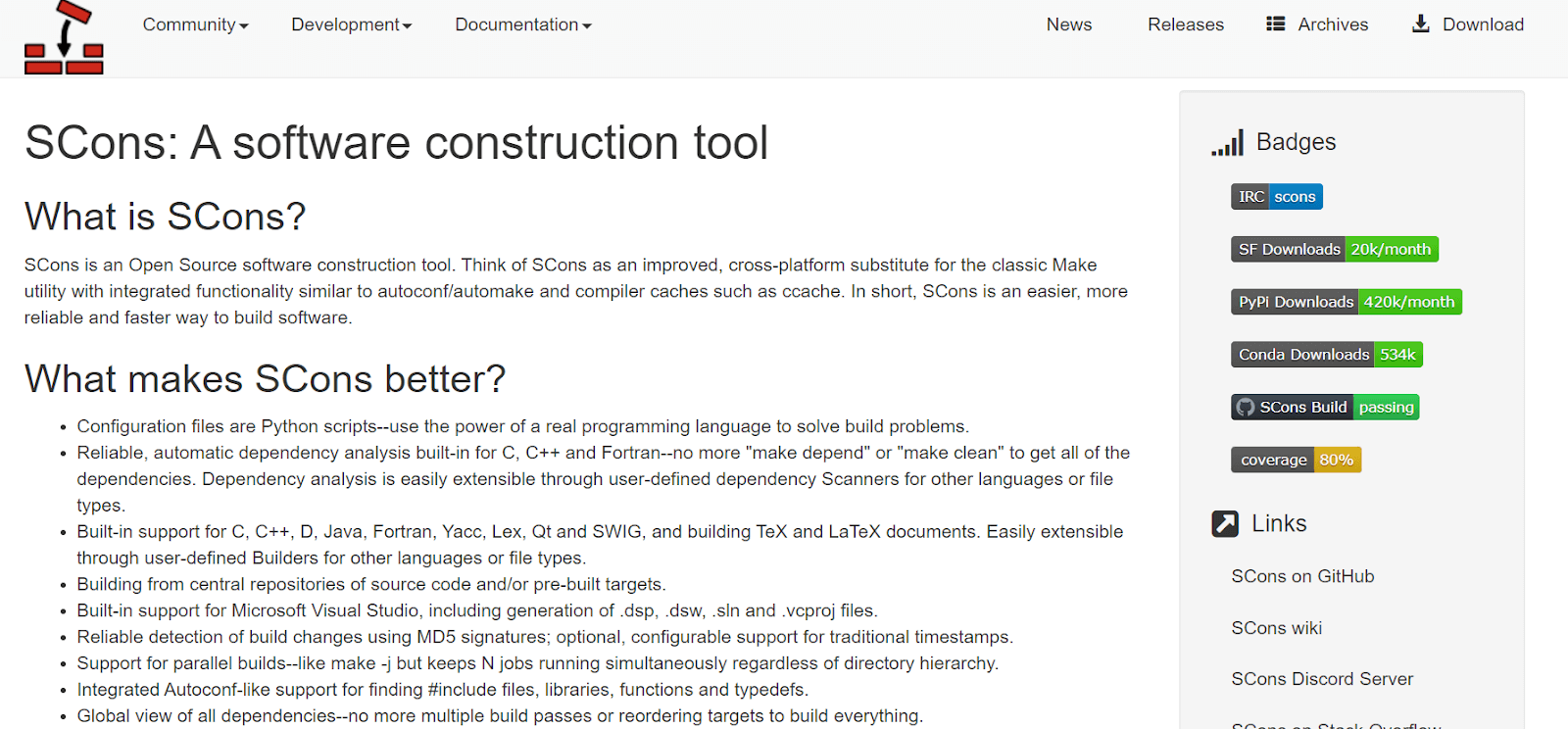This screenshot has width=1568, height=729.
Task: Open the Conda Downloads 534k badge
Action: pos(1327,355)
